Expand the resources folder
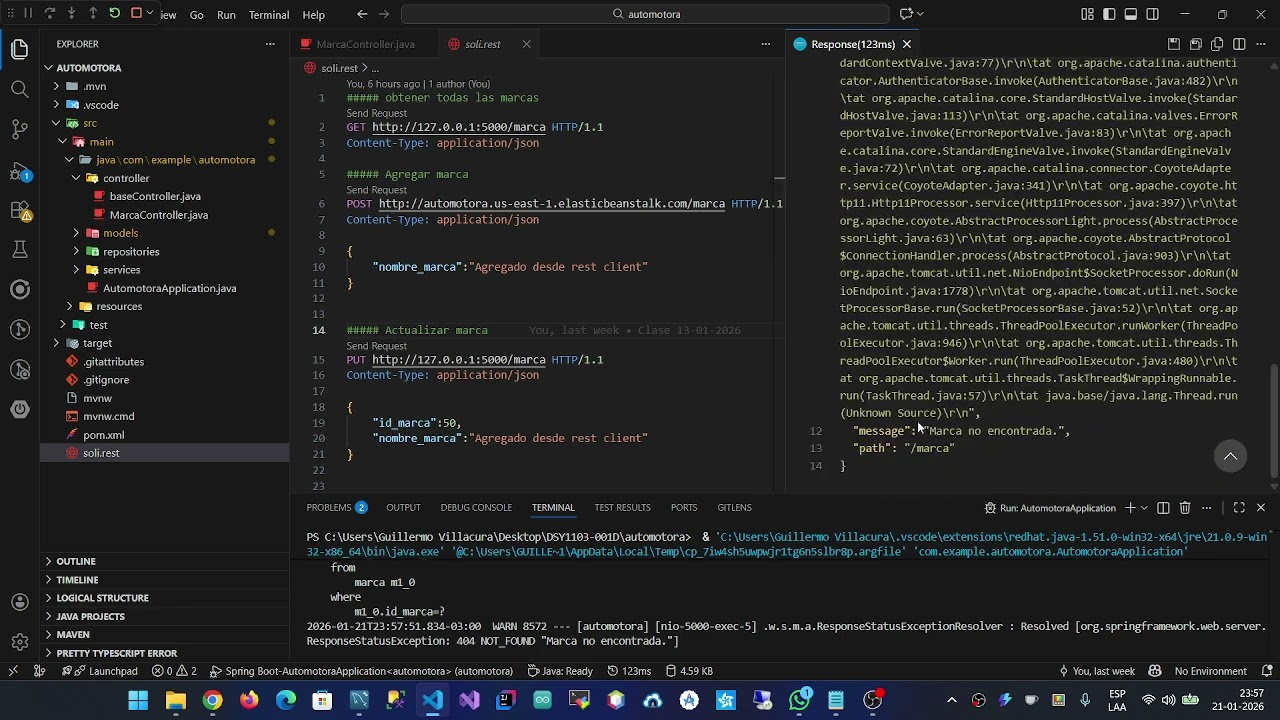The height and width of the screenshot is (720, 1280). [x=69, y=306]
